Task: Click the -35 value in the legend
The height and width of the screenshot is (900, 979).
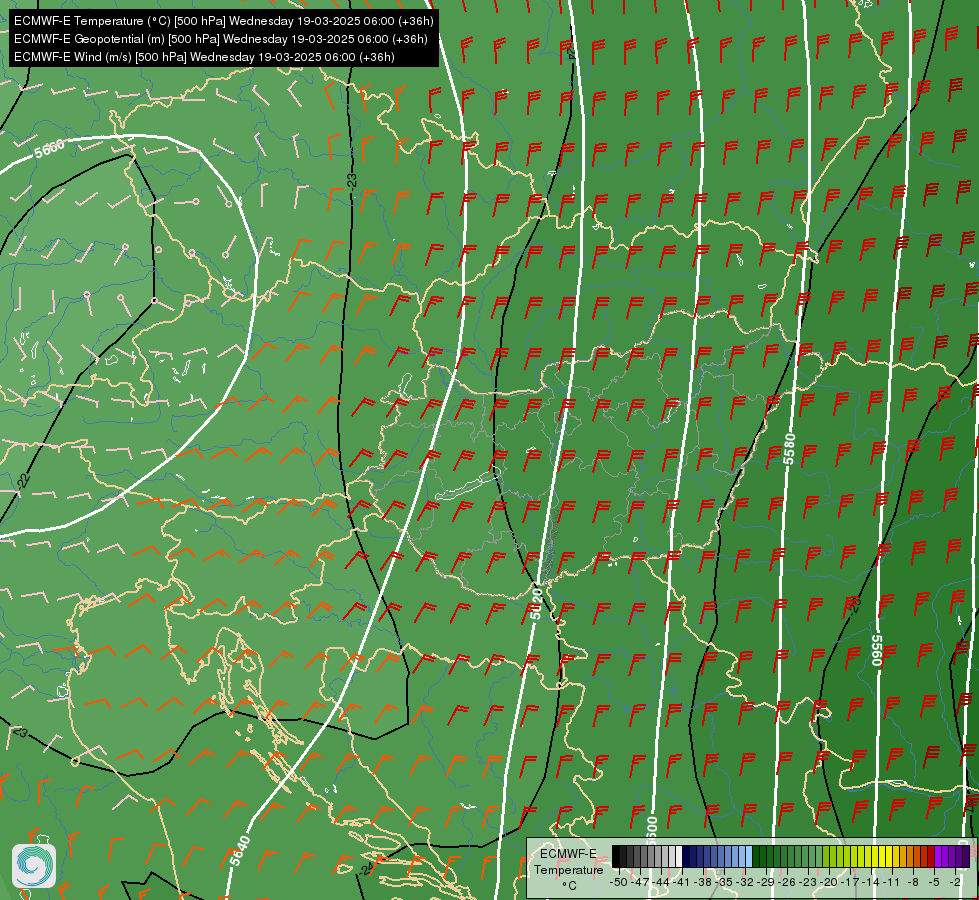Action: tap(724, 882)
